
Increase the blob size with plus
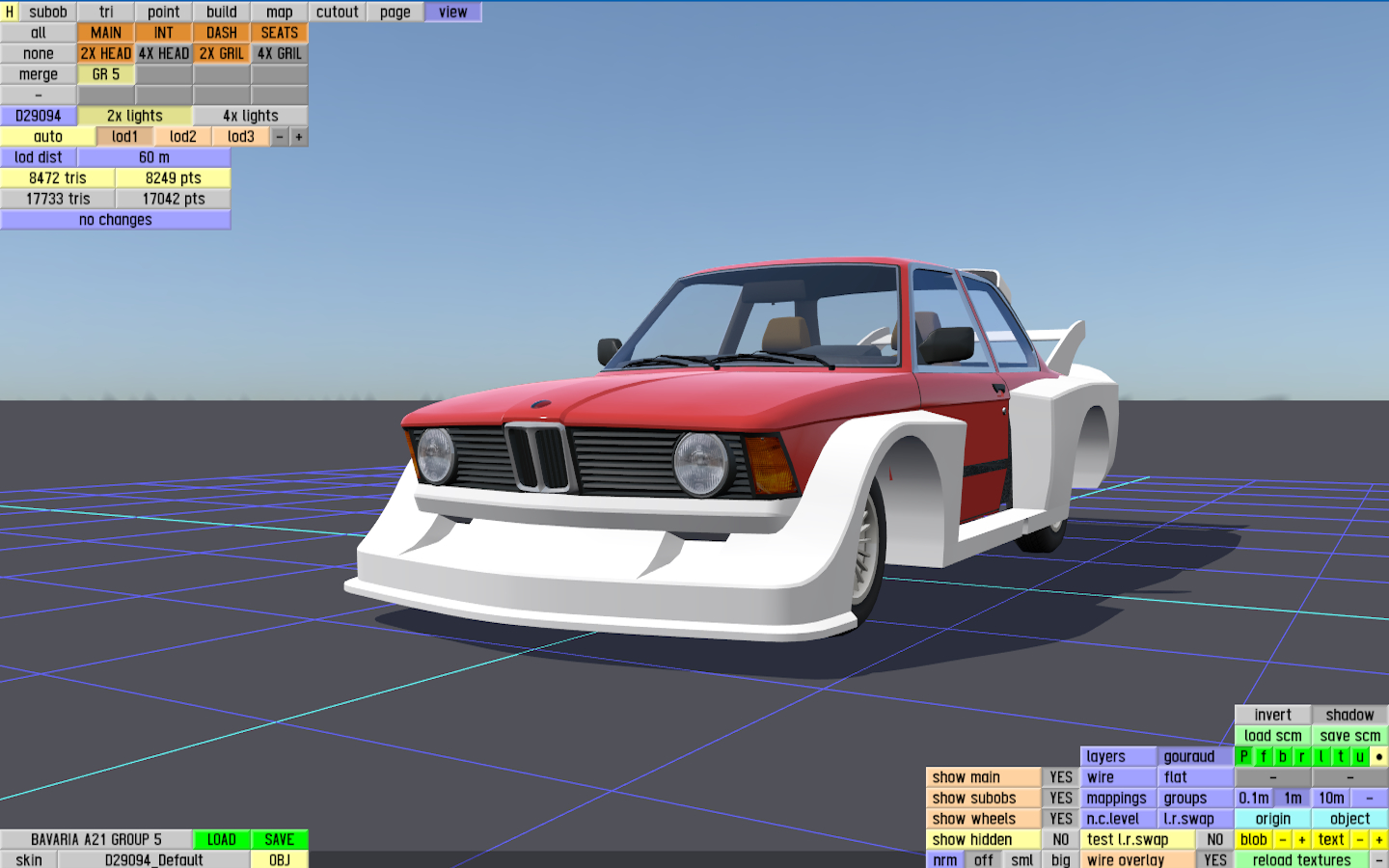point(1302,840)
